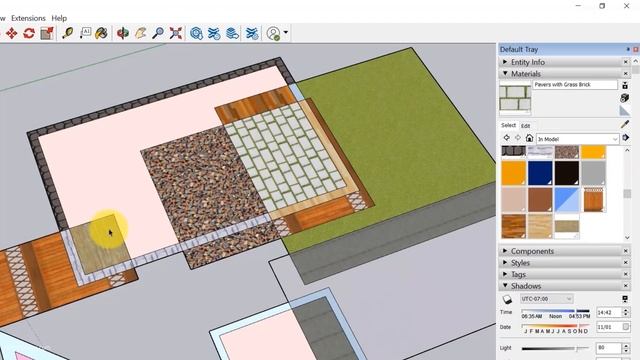Pick the Sample Paint eyedropper
This screenshot has height=360, width=640.
coord(624,125)
